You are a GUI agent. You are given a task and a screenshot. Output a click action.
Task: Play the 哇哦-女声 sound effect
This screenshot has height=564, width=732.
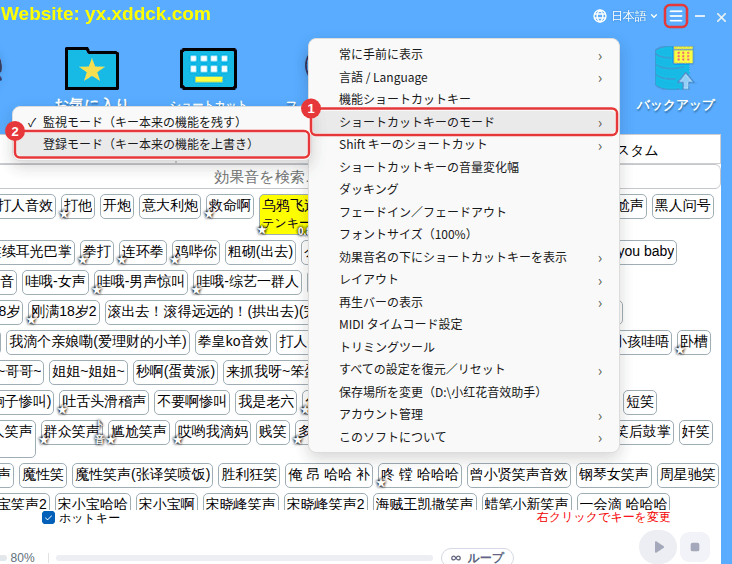55,282
